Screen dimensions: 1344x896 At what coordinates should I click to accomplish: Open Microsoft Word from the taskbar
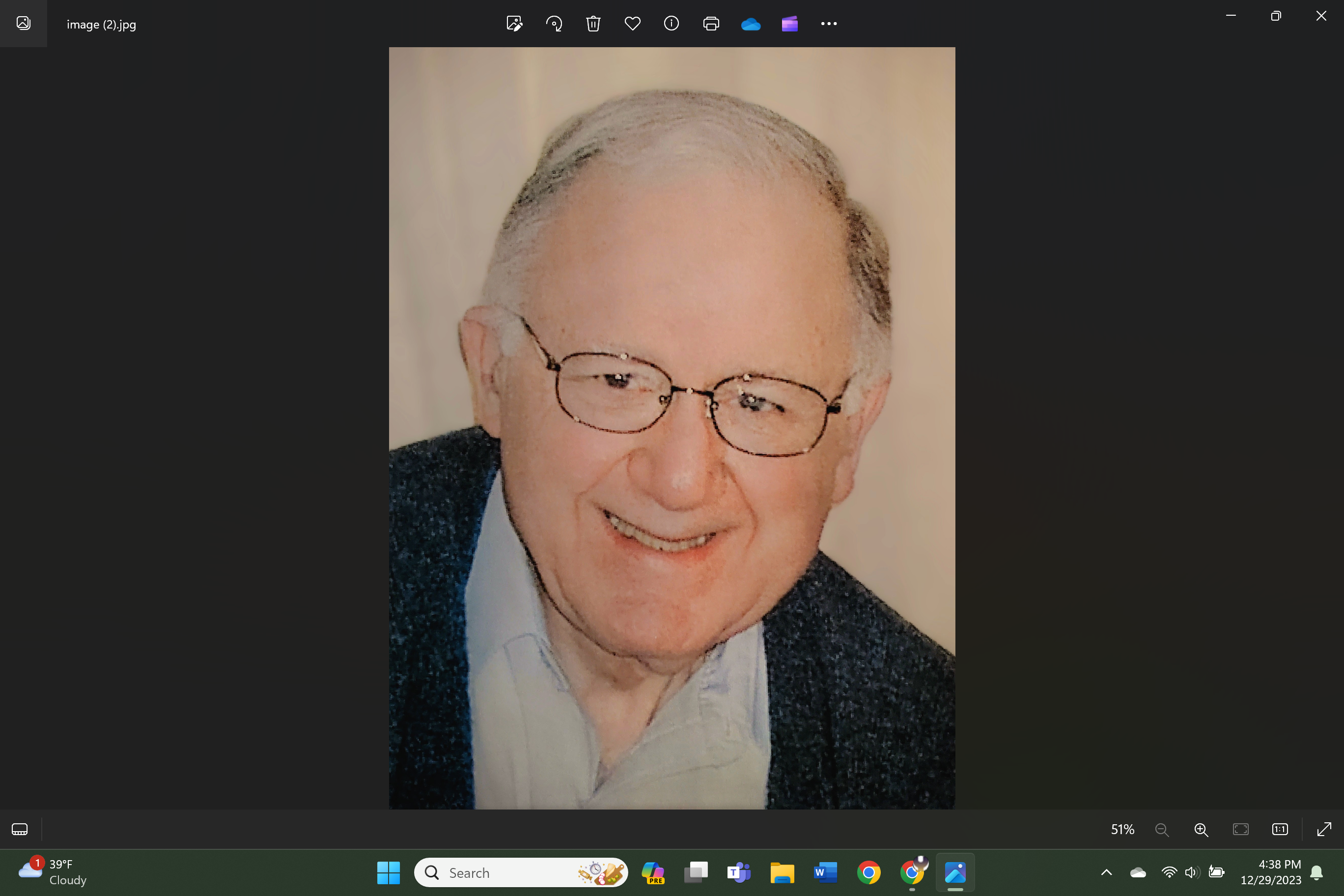[825, 872]
